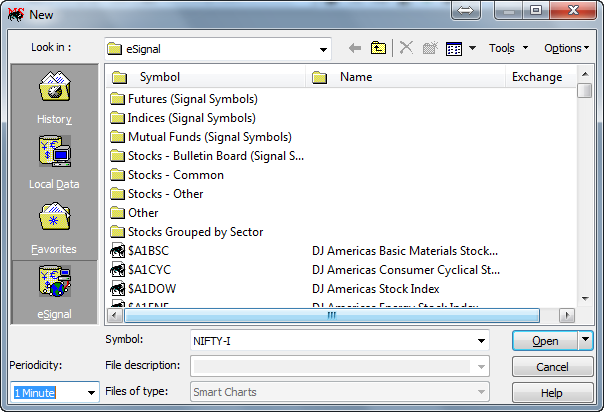Go up one folder level
The width and height of the screenshot is (604, 412).
378,48
